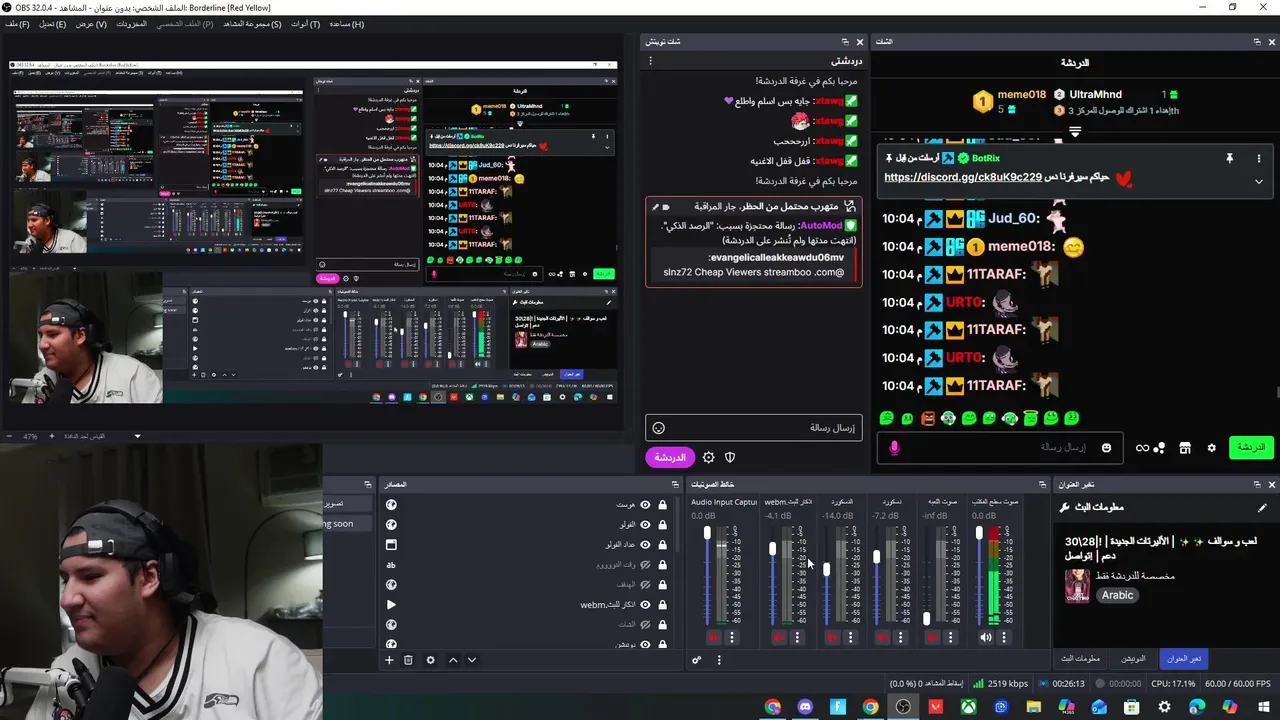Open the pinned message three-dot menu
The image size is (1280, 720).
click(x=1259, y=158)
